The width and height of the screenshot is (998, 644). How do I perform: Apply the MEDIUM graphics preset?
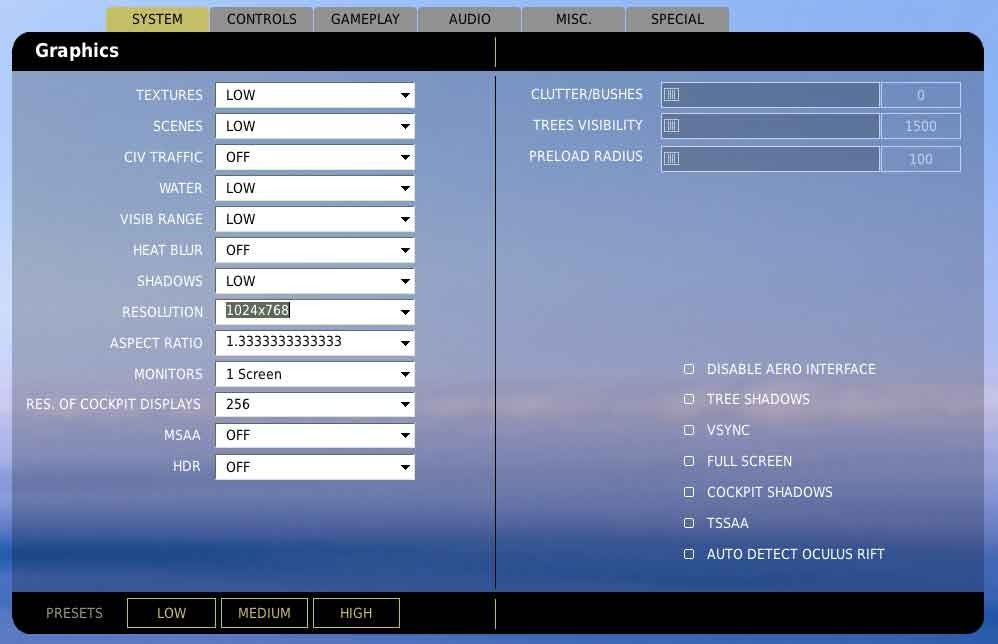[x=264, y=613]
